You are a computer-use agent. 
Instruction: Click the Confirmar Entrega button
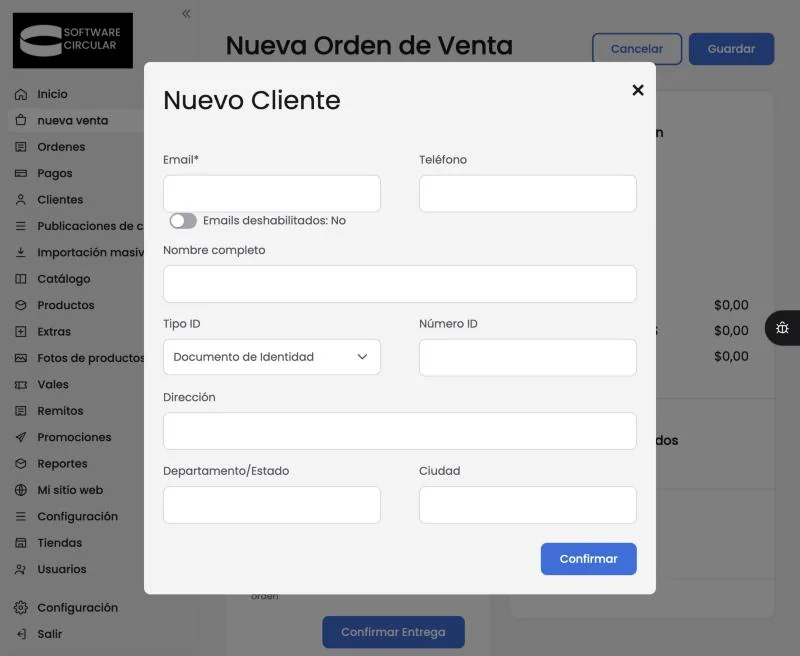tap(393, 632)
